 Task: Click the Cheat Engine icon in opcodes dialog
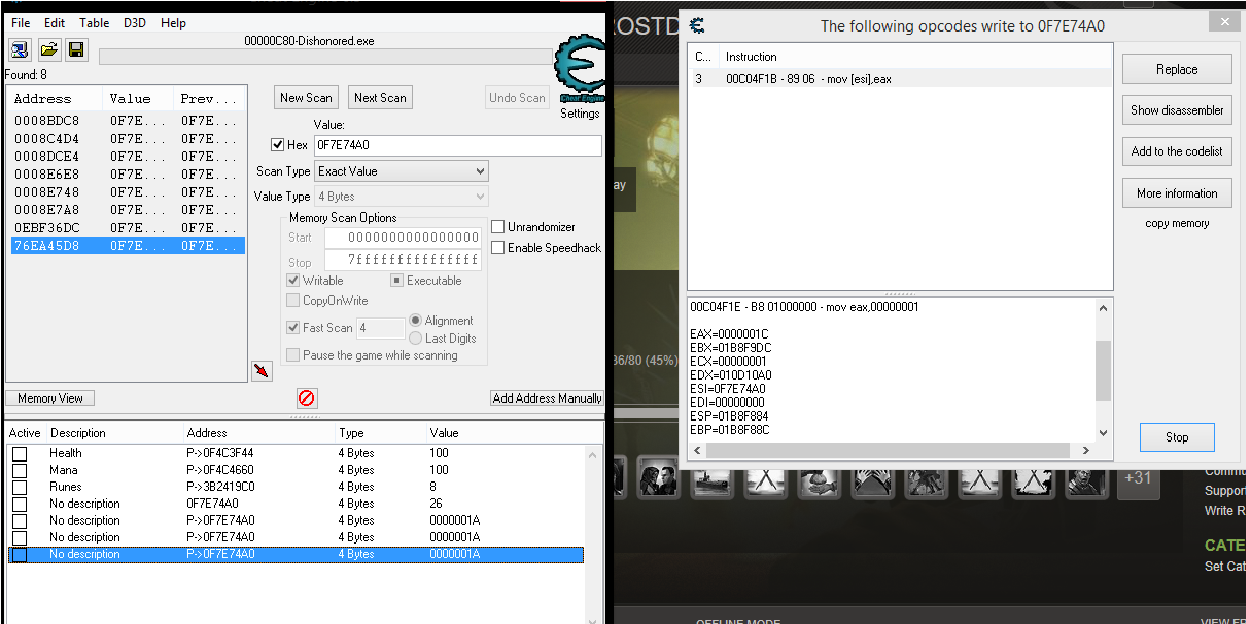[696, 26]
